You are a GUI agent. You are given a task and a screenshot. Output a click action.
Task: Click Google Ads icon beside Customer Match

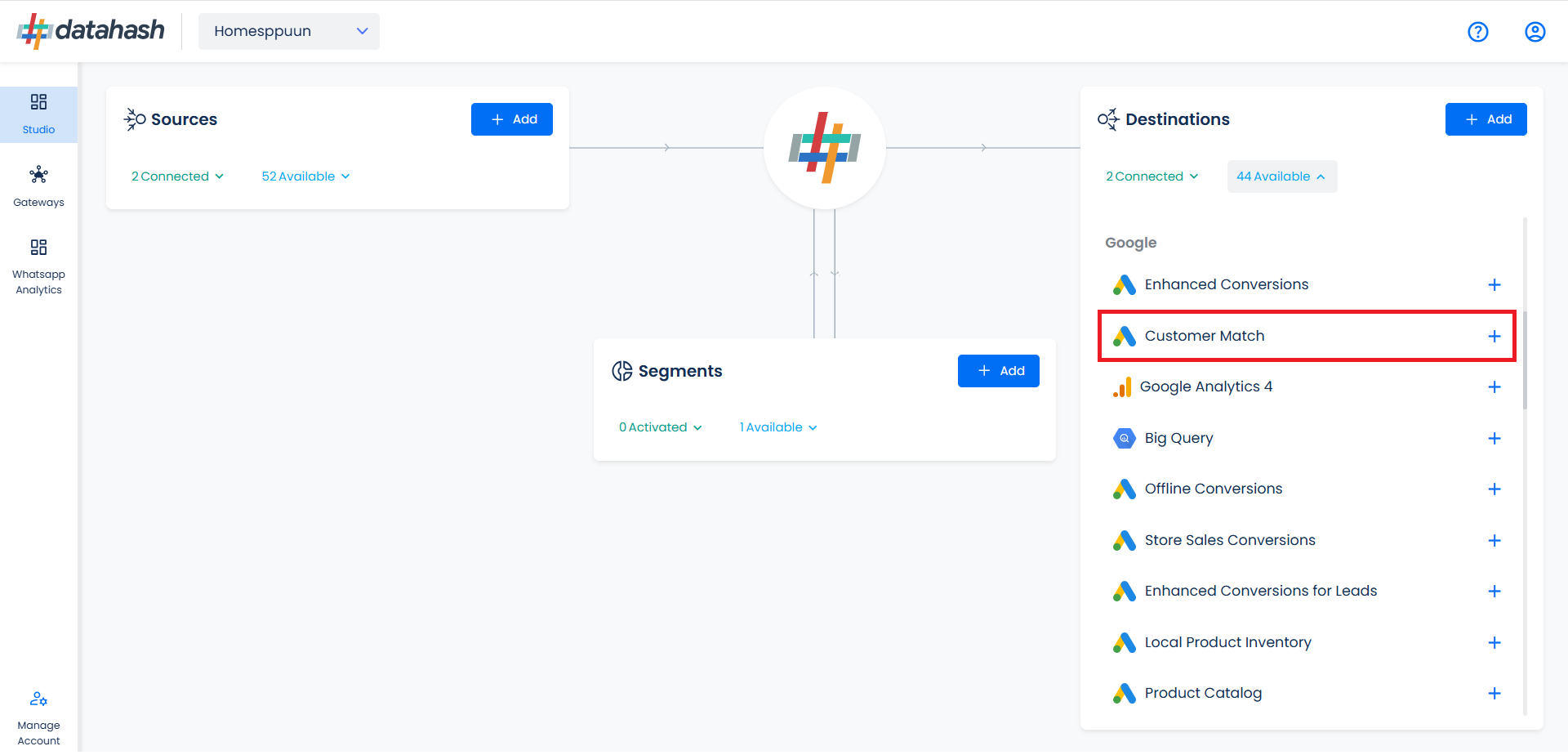point(1125,336)
